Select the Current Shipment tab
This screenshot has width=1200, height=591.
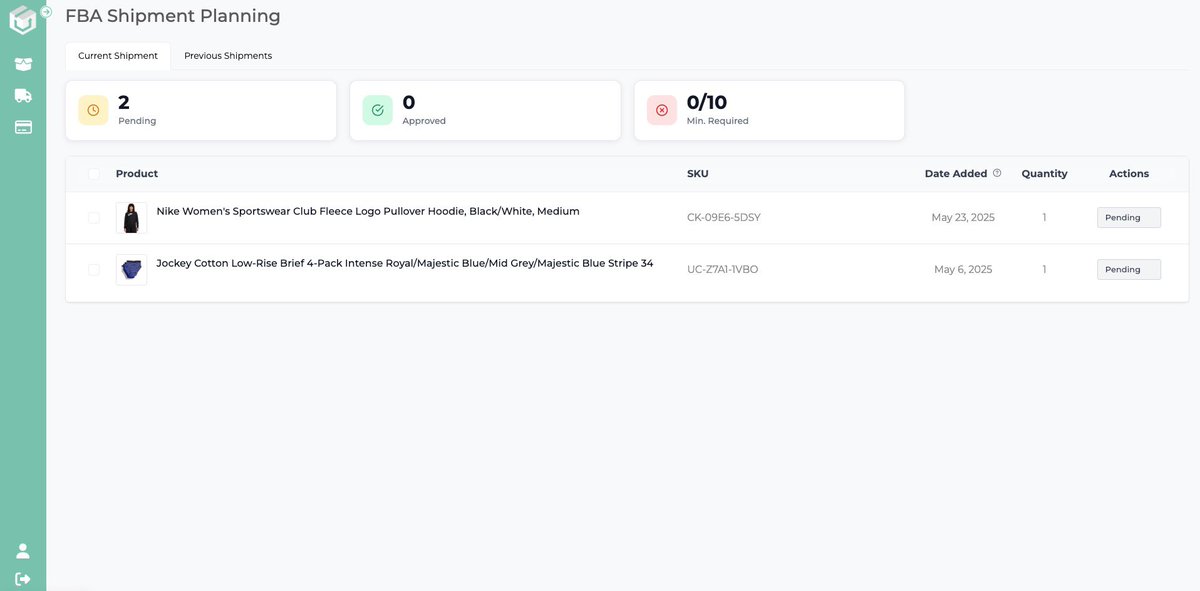coord(118,55)
